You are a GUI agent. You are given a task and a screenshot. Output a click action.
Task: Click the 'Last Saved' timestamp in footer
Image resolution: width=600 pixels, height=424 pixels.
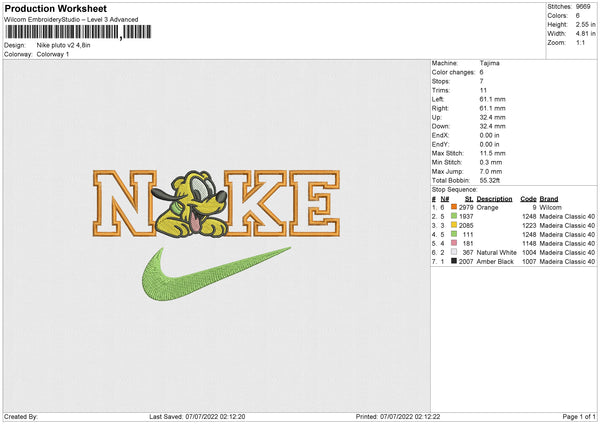pyautogui.click(x=197, y=416)
